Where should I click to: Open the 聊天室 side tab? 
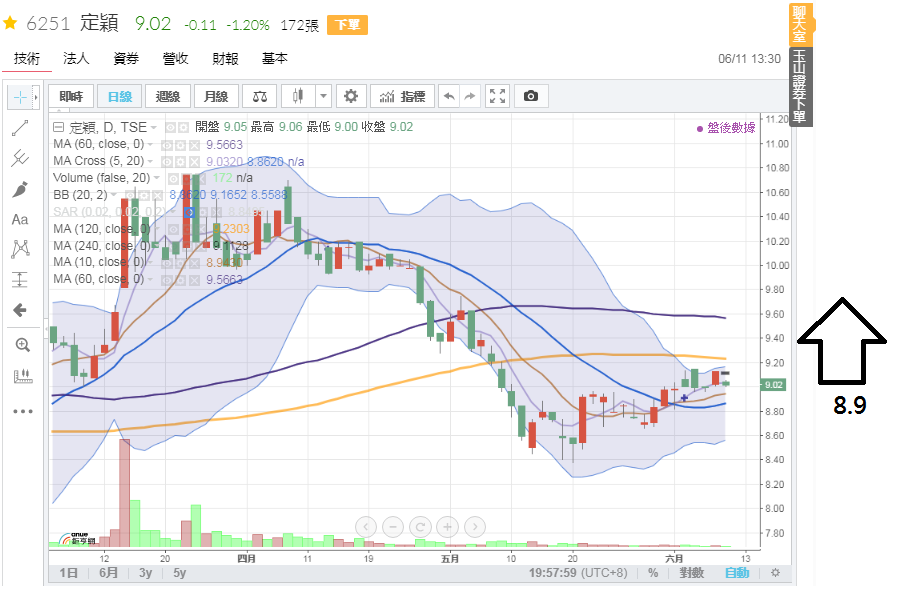coord(799,25)
